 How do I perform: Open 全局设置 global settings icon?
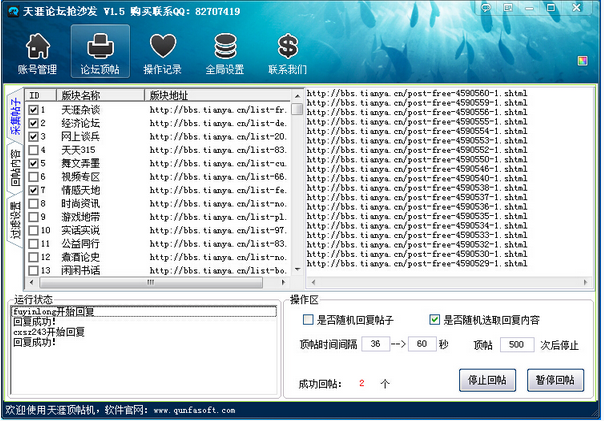(x=225, y=53)
